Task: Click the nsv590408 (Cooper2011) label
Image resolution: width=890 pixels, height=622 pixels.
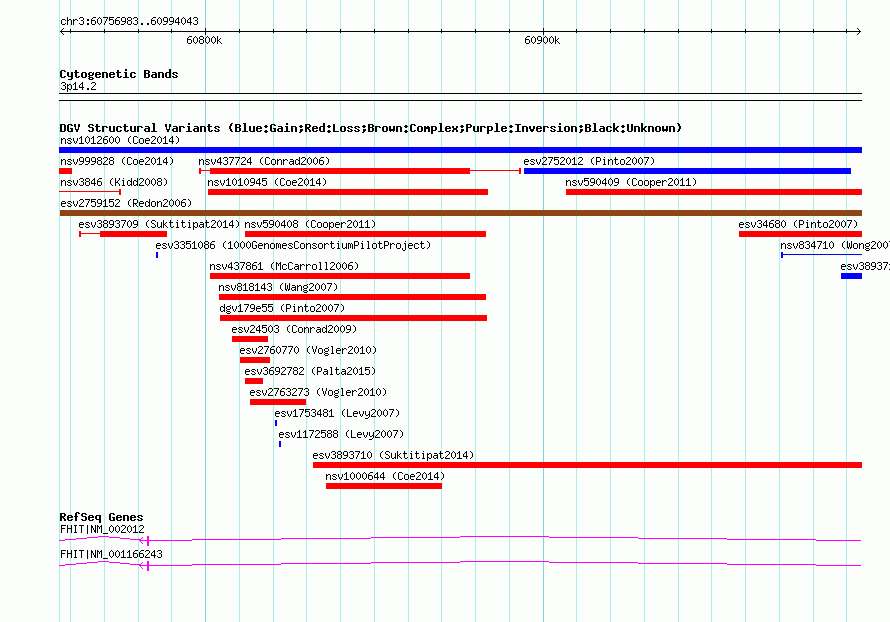Action: pyautogui.click(x=310, y=224)
